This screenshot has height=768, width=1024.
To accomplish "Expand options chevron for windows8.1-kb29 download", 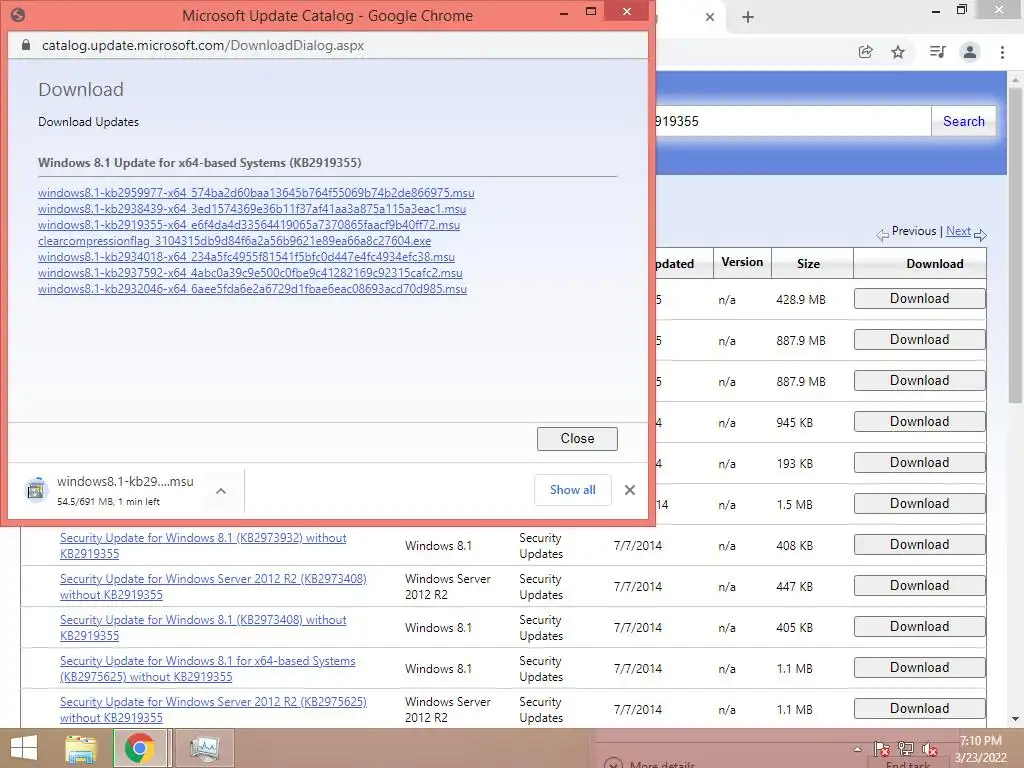I will point(221,490).
